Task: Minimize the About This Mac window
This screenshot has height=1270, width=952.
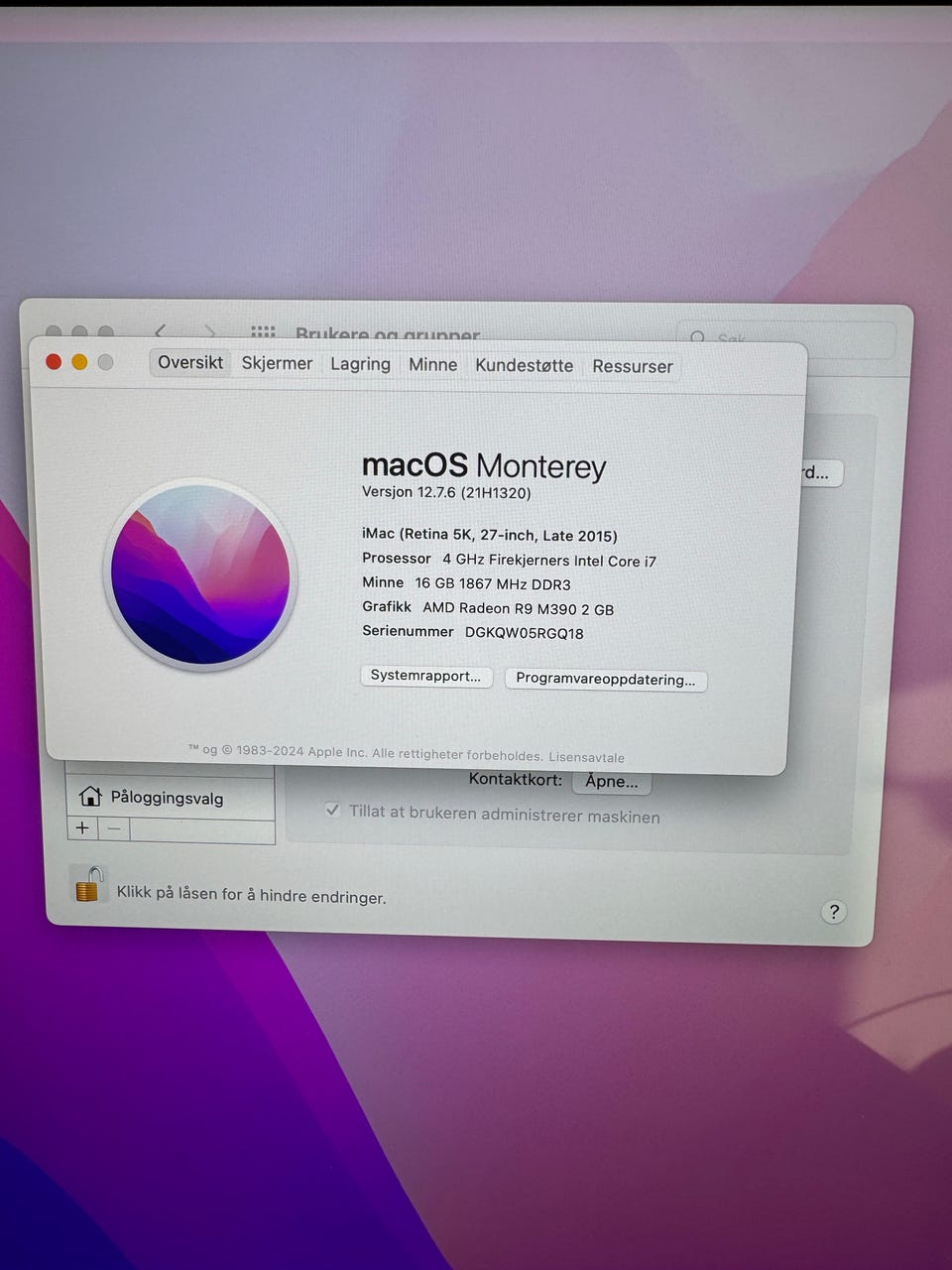Action: (79, 362)
